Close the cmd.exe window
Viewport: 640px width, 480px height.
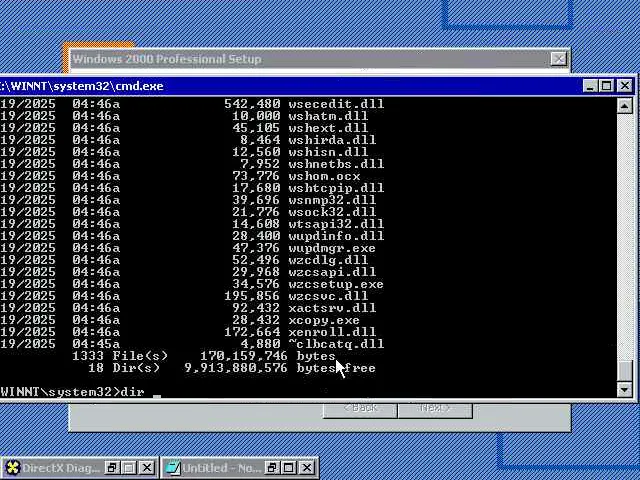click(x=625, y=86)
